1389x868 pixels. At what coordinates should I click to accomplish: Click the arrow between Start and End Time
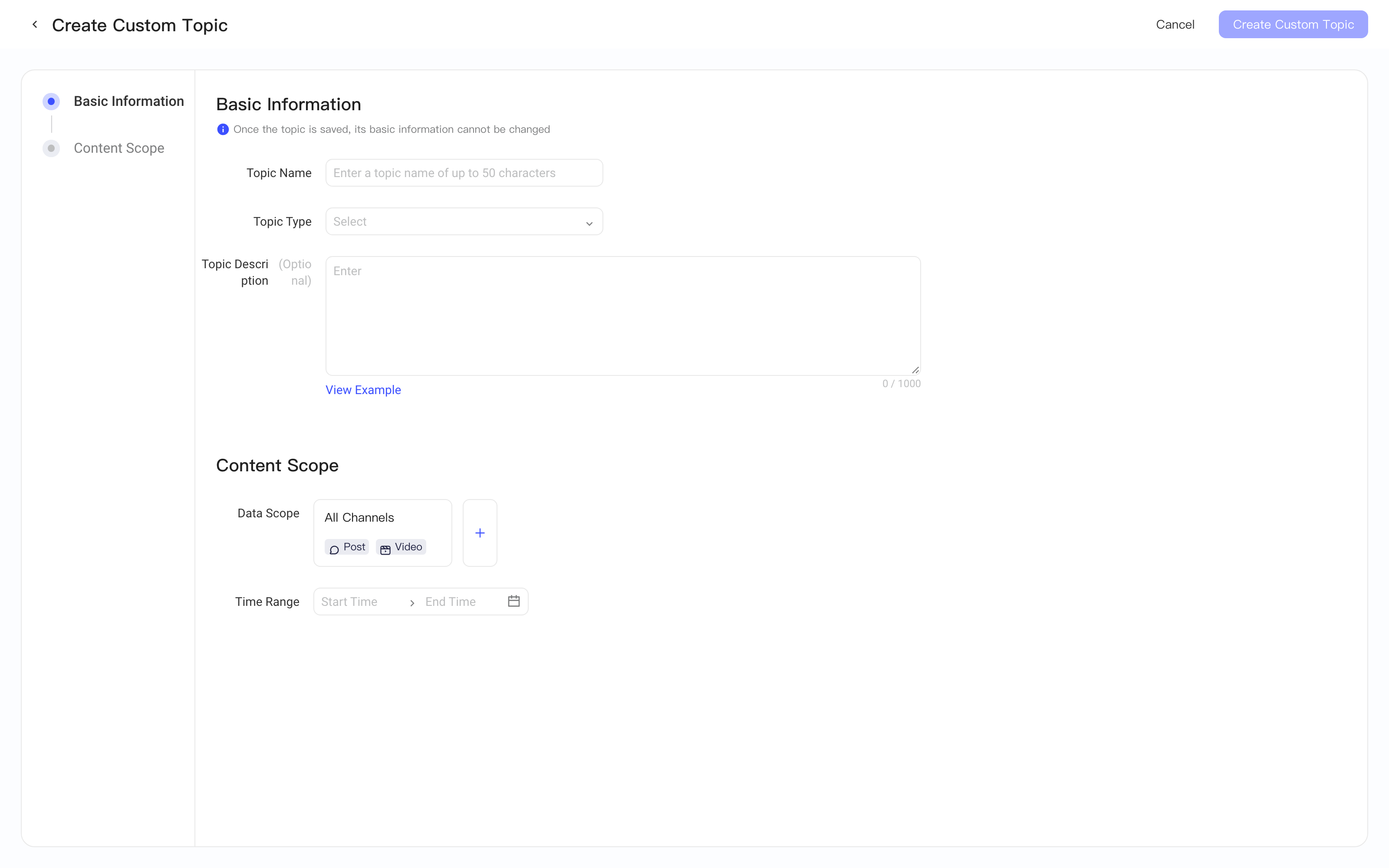pos(411,603)
